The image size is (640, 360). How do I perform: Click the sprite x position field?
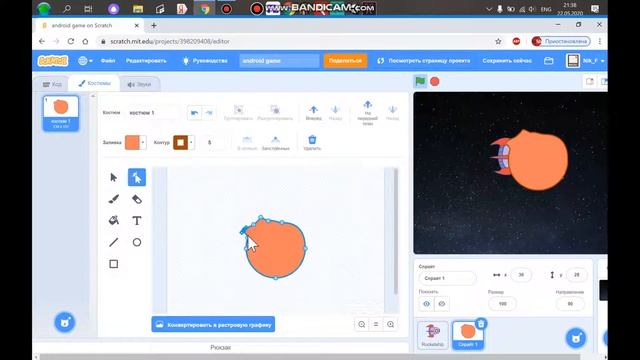(521, 275)
